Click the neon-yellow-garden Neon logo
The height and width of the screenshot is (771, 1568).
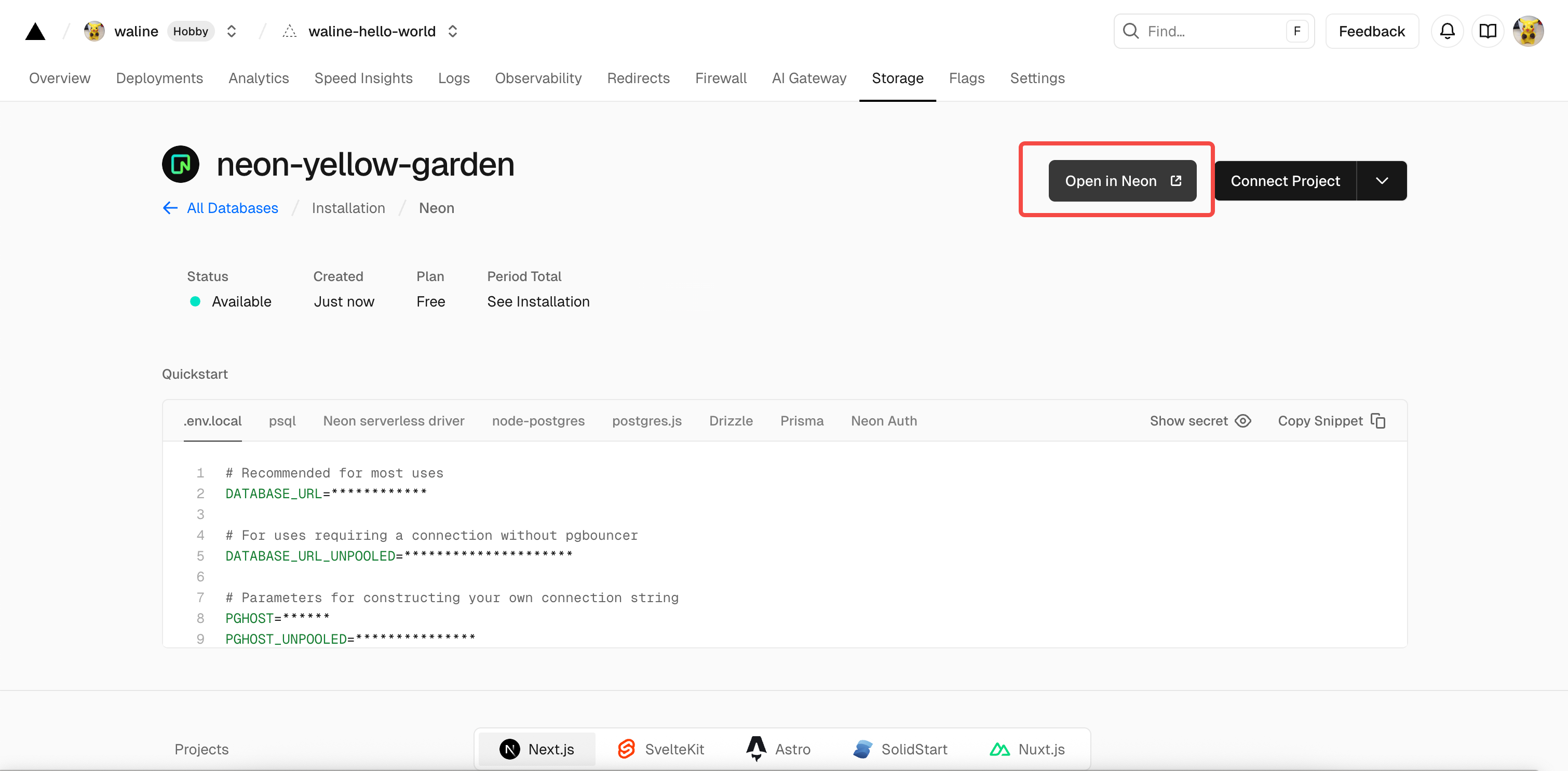click(x=180, y=164)
